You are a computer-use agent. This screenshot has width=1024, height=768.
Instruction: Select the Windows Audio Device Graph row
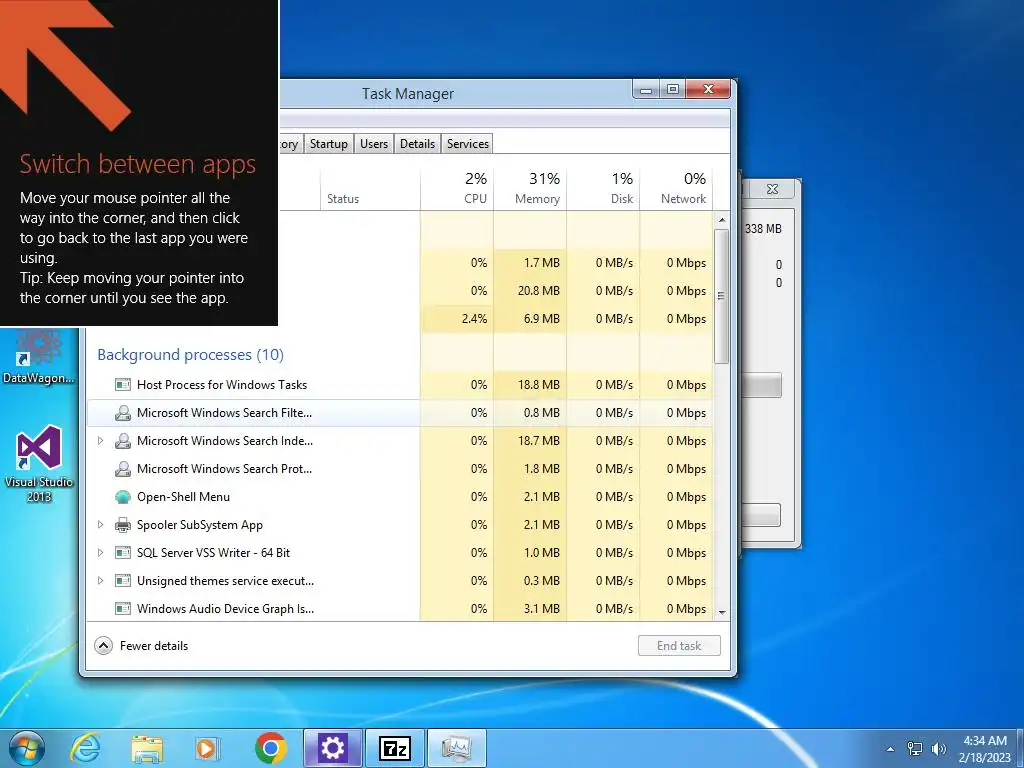[x=400, y=609]
